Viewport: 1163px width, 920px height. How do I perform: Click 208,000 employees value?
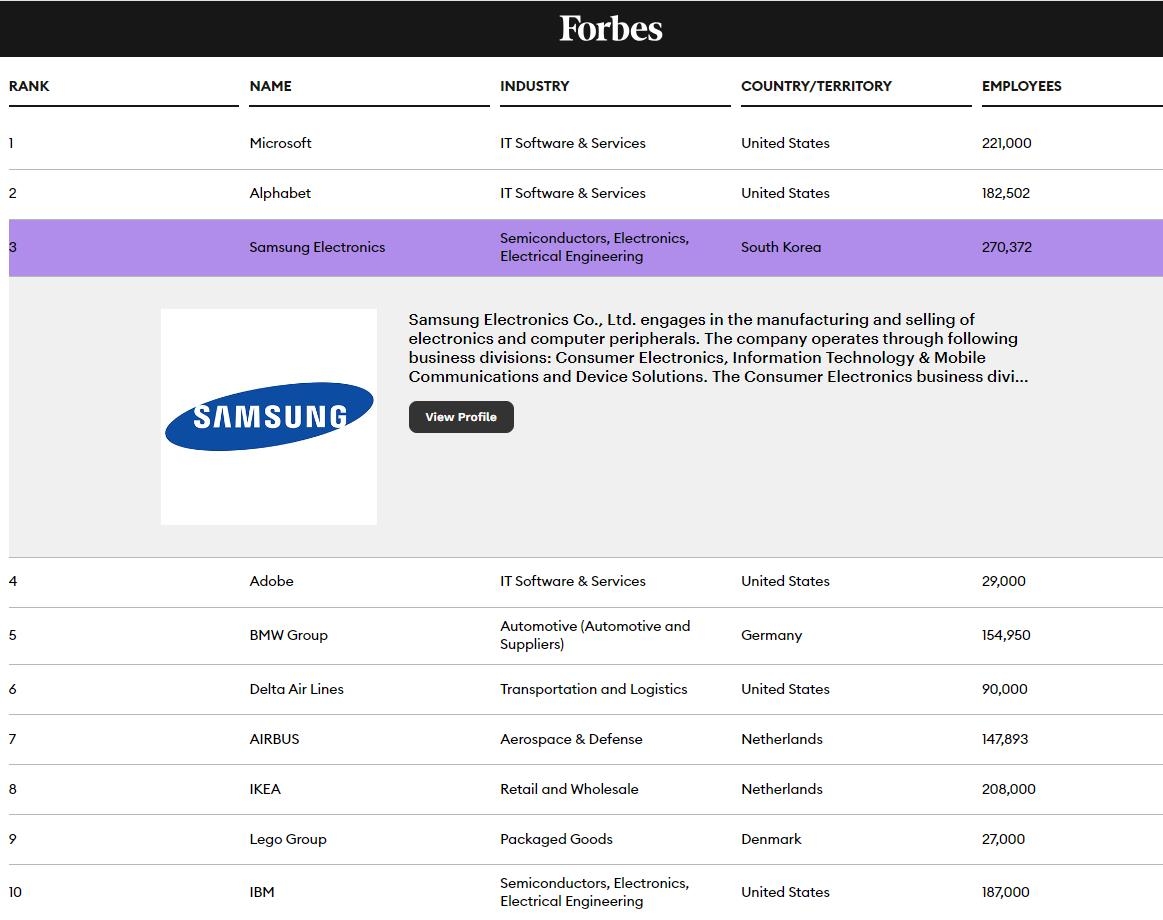(1009, 789)
